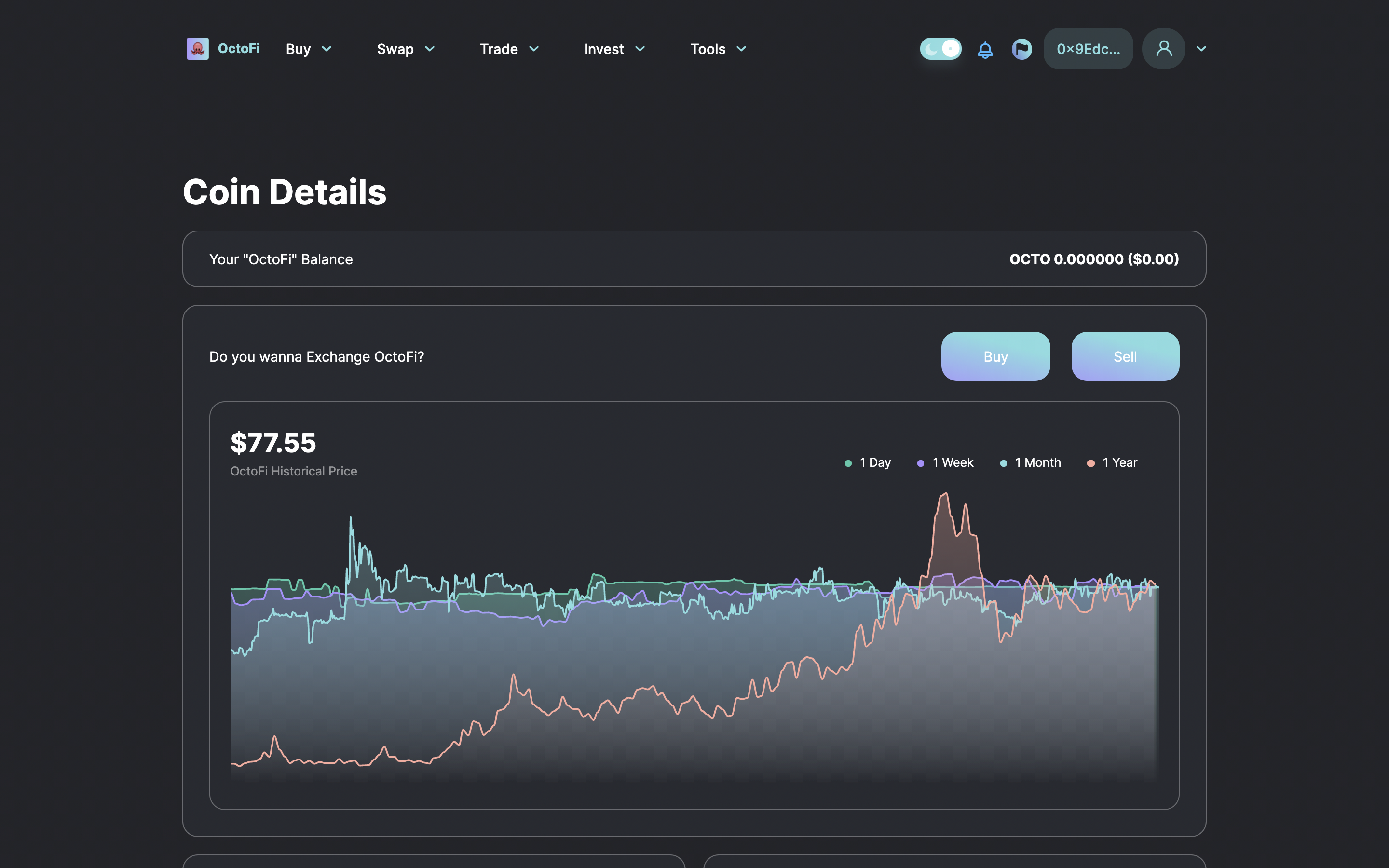
Task: Open the user profile avatar icon
Action: tap(1163, 49)
